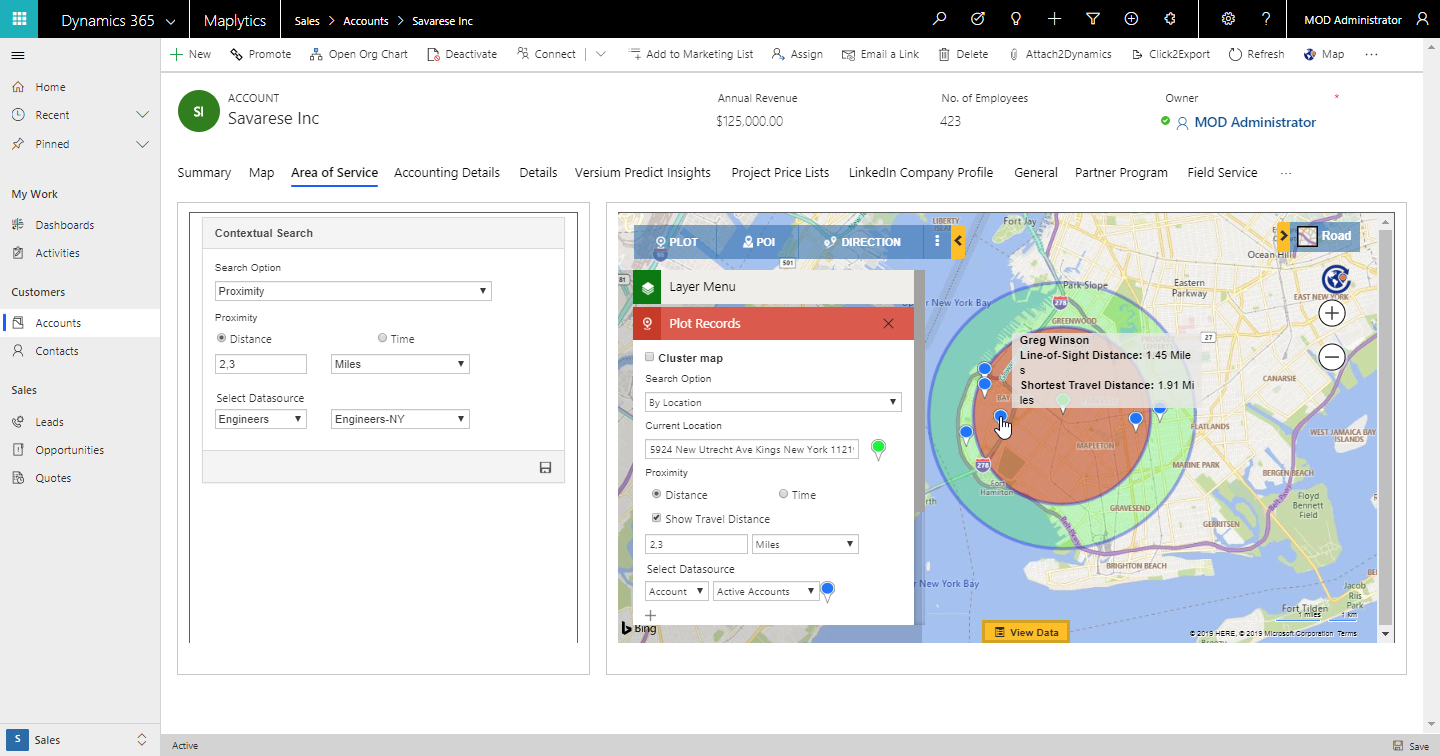Open the PLOT menu on map toolbar
The height and width of the screenshot is (756, 1440).
(x=676, y=241)
